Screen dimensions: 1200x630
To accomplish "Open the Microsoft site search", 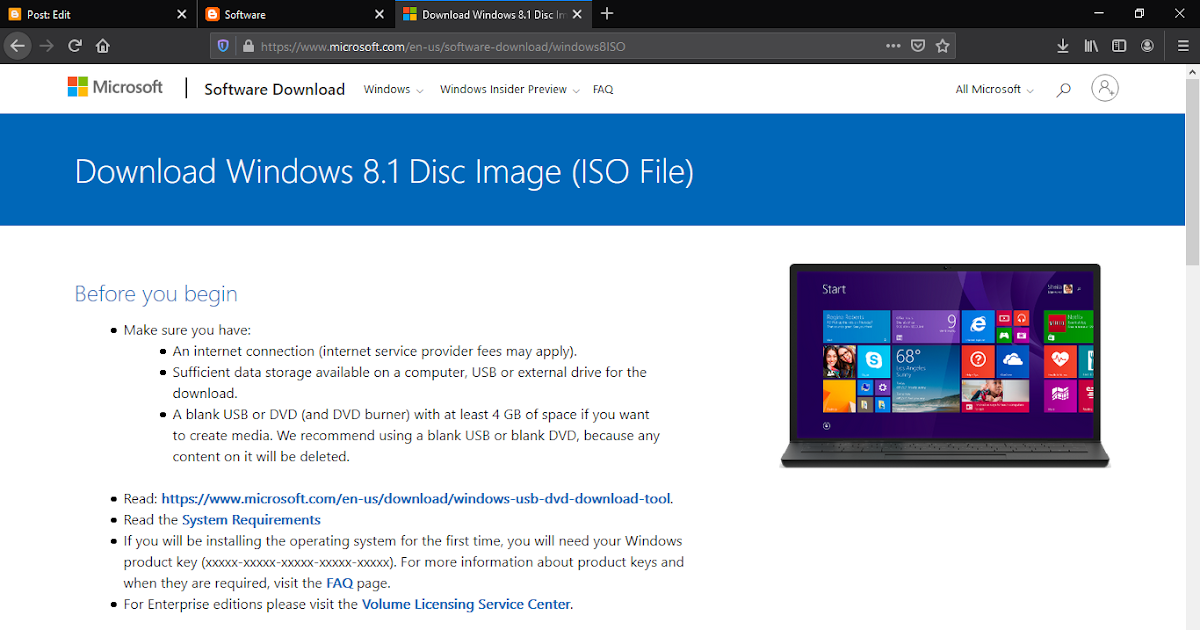I will (x=1063, y=90).
